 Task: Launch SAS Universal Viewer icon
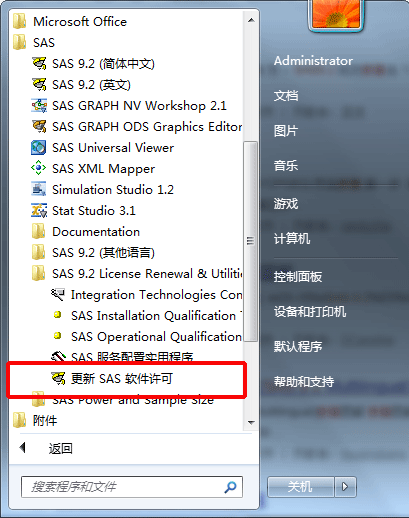tap(39, 147)
